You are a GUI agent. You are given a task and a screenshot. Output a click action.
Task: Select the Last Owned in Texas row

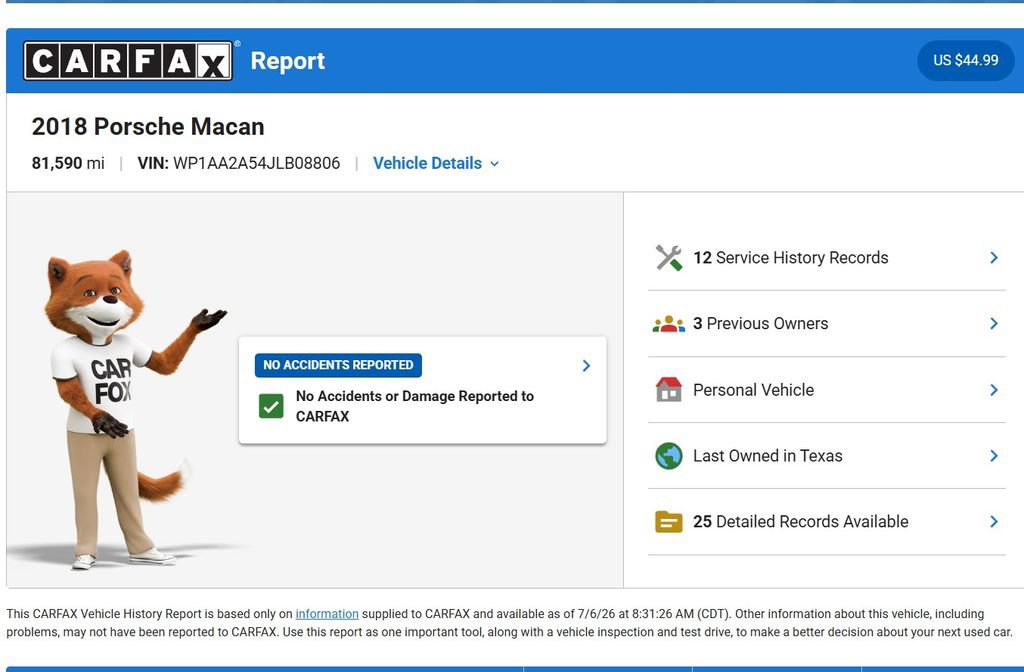[826, 456]
